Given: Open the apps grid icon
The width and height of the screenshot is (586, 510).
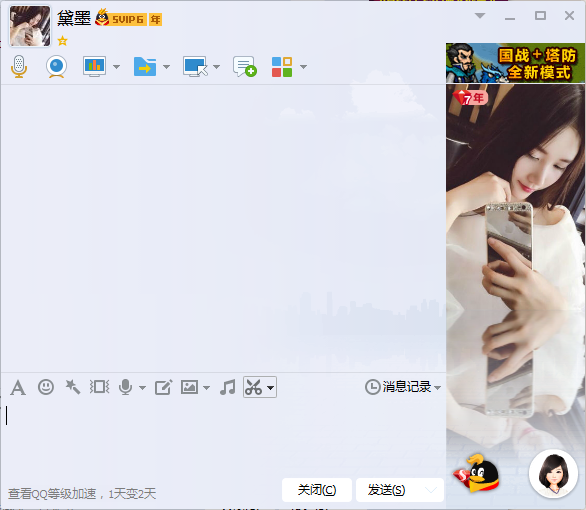Looking at the screenshot, I should (282, 67).
